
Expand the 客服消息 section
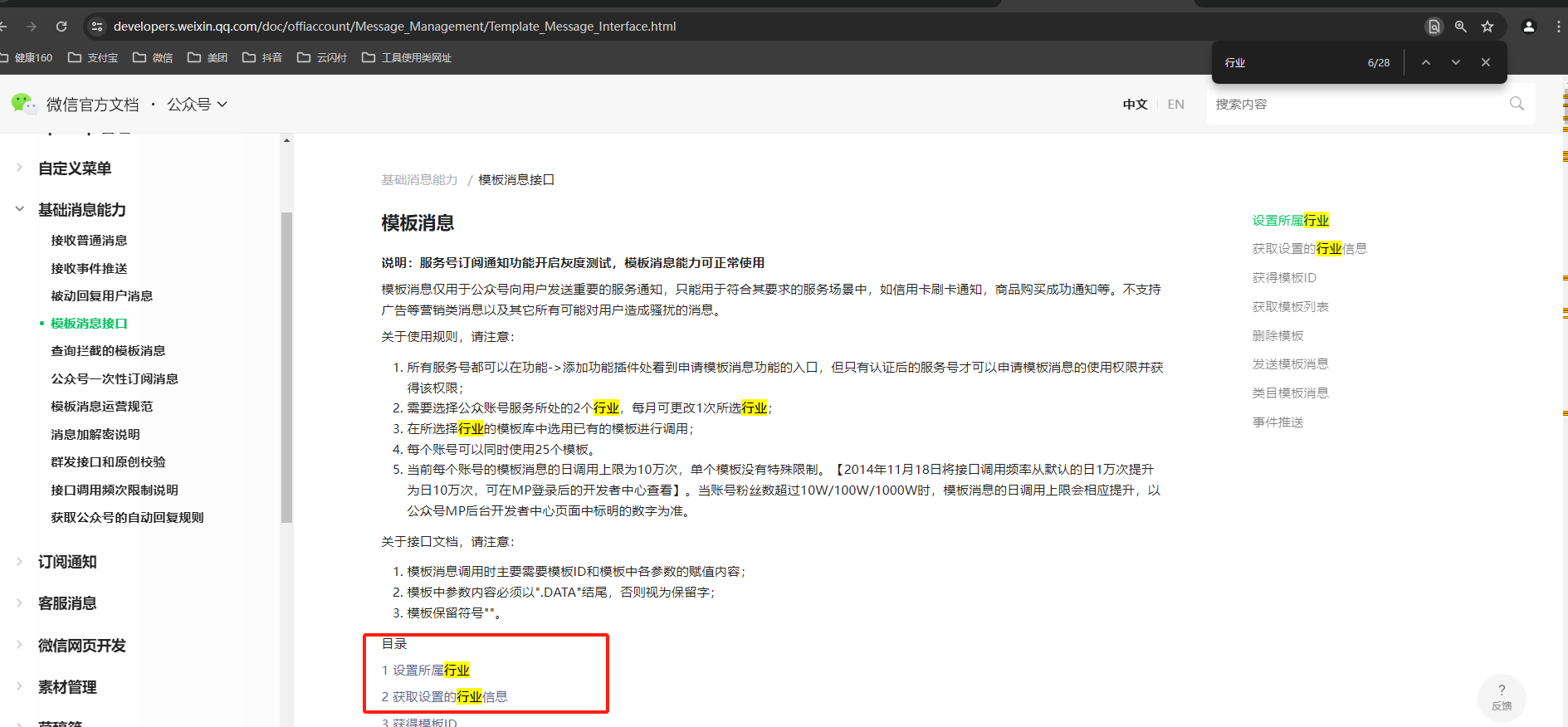pos(56,603)
